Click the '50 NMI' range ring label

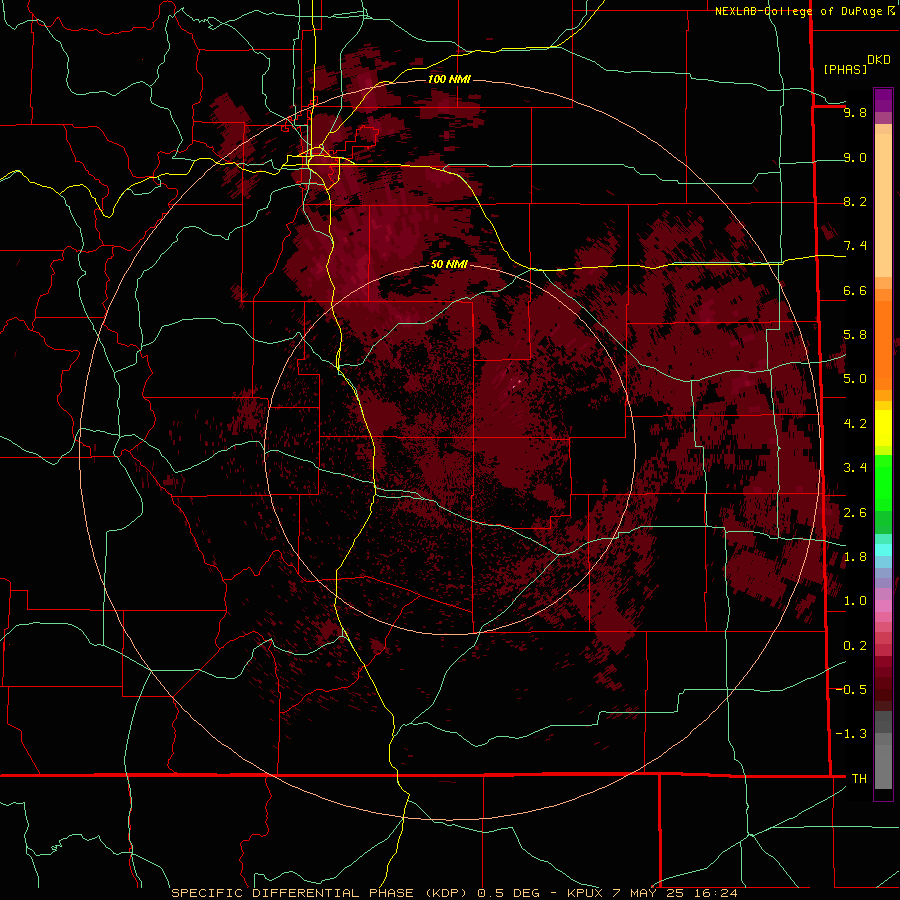(x=449, y=264)
